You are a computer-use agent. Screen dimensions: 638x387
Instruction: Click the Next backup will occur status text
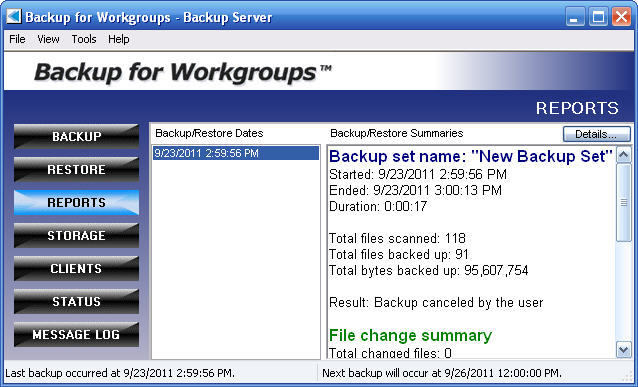(442, 373)
